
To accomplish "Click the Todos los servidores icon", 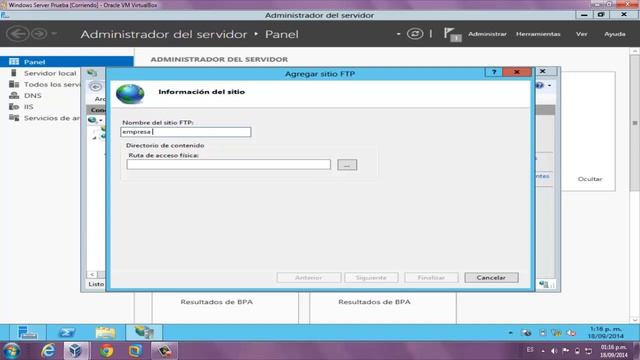I will tap(14, 84).
